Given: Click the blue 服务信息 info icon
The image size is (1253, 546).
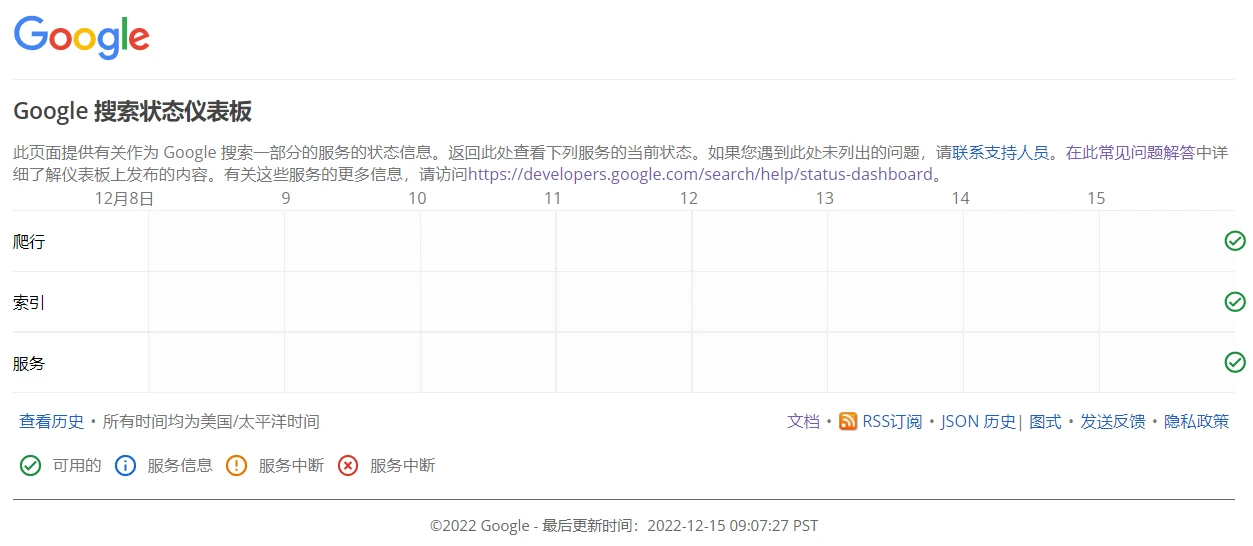Looking at the screenshot, I should point(125,466).
